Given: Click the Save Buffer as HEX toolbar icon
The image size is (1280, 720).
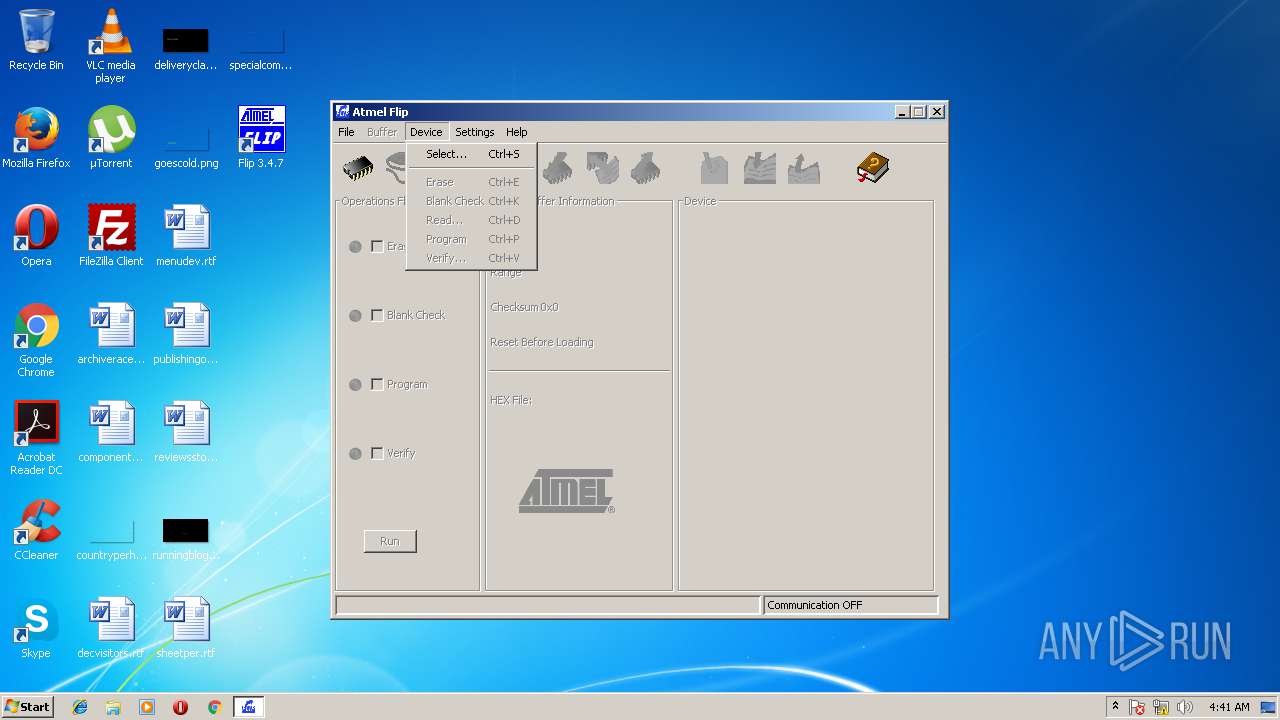Looking at the screenshot, I should 804,168.
